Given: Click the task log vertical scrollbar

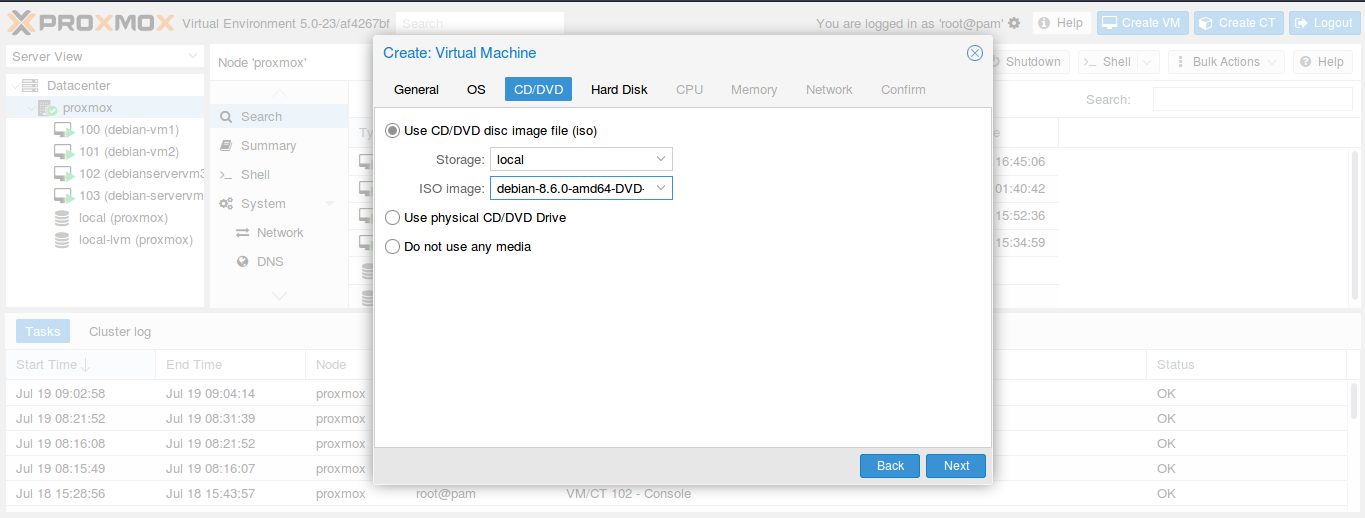Looking at the screenshot, I should [1354, 400].
